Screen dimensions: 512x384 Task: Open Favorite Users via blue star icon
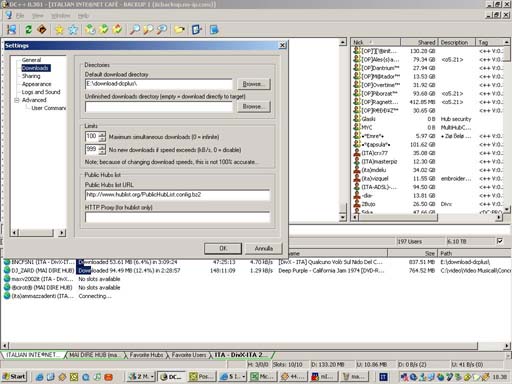click(73, 30)
